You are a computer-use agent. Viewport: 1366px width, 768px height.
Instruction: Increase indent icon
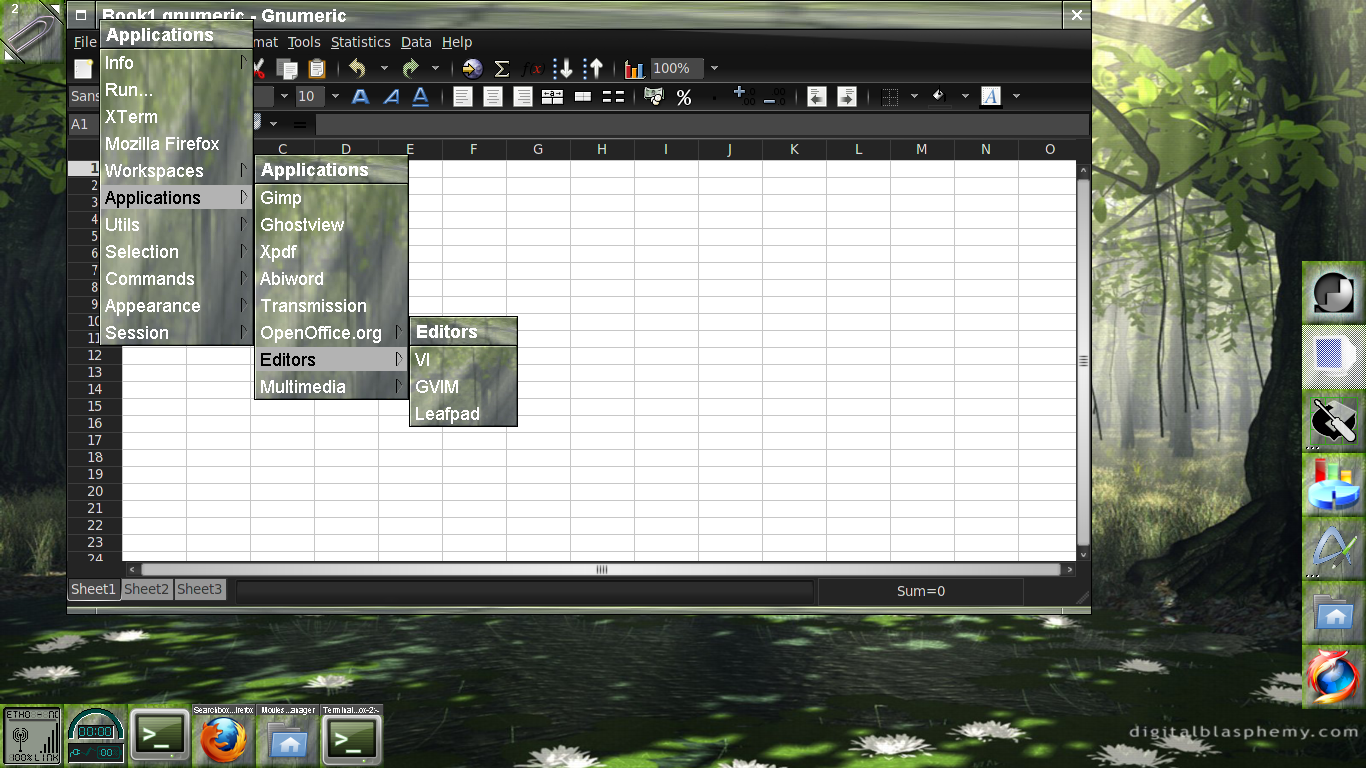tap(846, 97)
